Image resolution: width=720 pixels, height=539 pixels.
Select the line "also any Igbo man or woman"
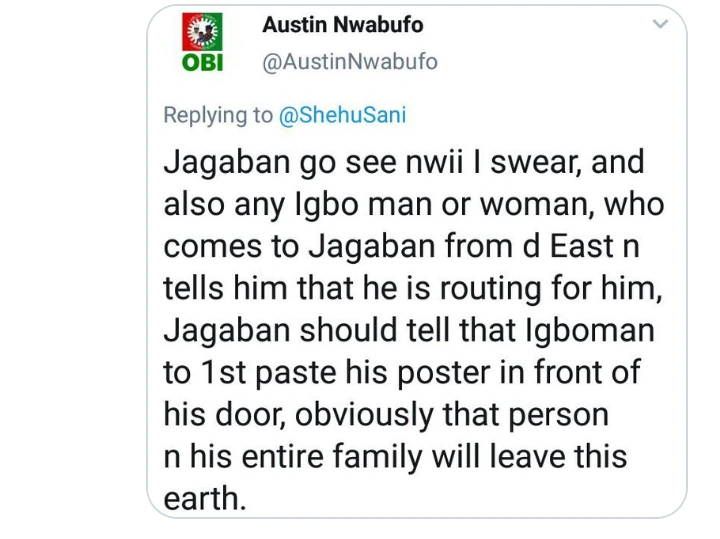tap(413, 204)
